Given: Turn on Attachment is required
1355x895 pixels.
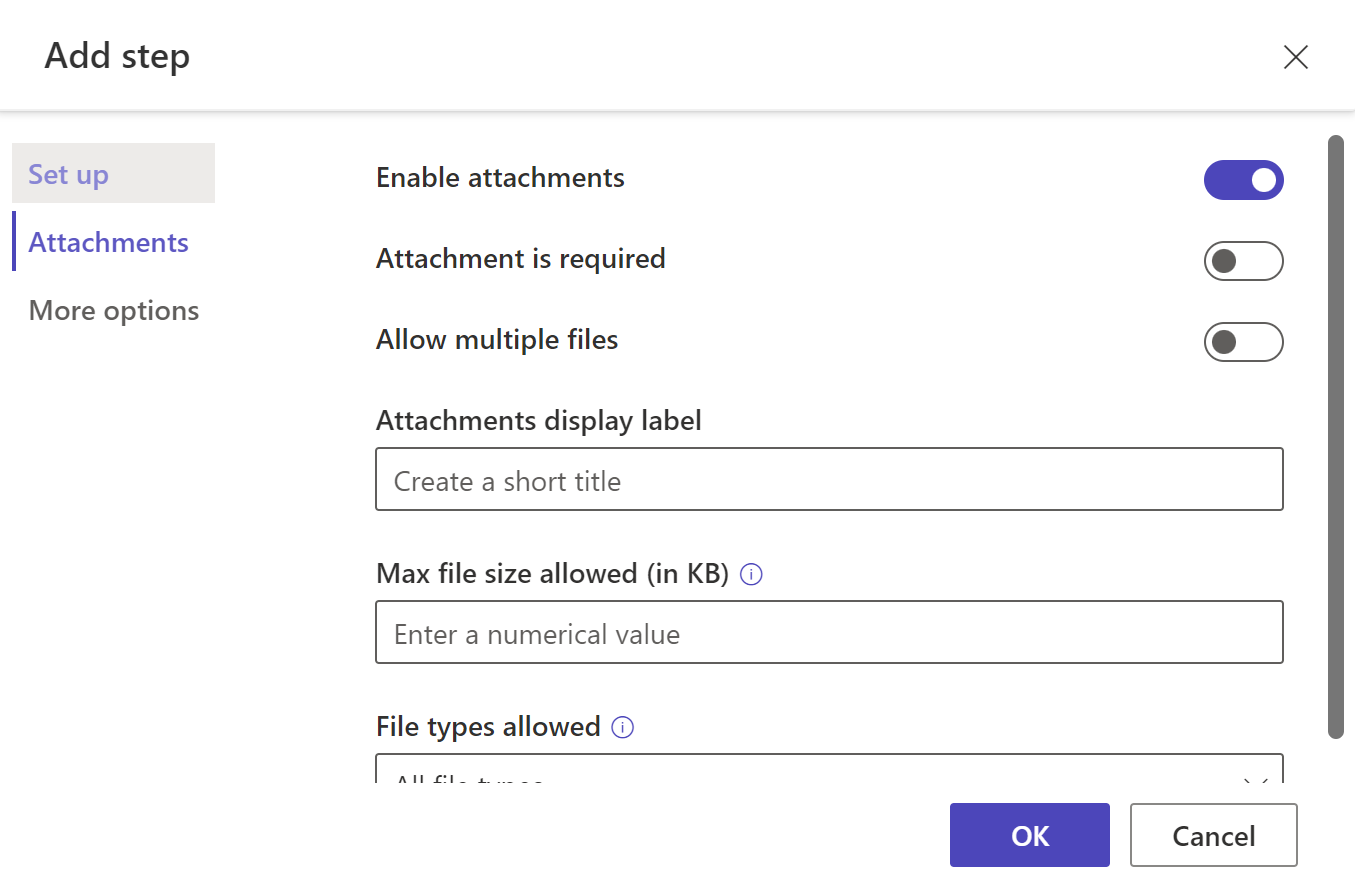Looking at the screenshot, I should 1243,261.
